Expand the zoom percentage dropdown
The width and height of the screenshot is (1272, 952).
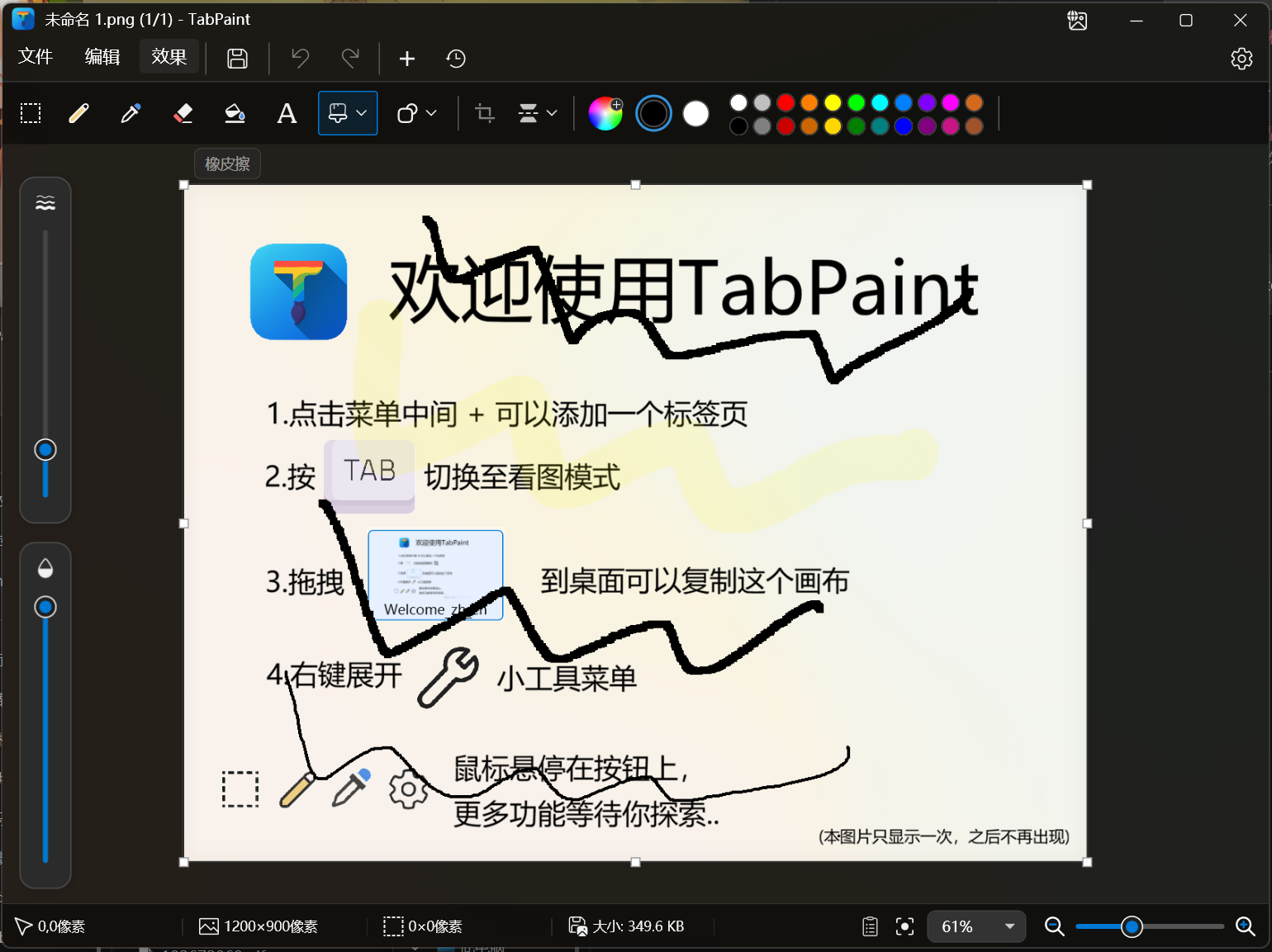[1009, 926]
